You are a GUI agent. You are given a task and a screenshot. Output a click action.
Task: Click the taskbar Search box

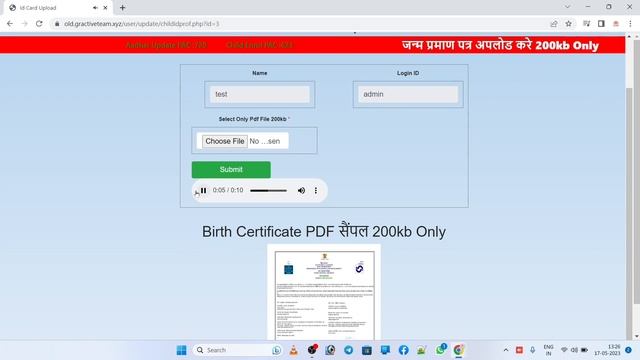pos(238,350)
